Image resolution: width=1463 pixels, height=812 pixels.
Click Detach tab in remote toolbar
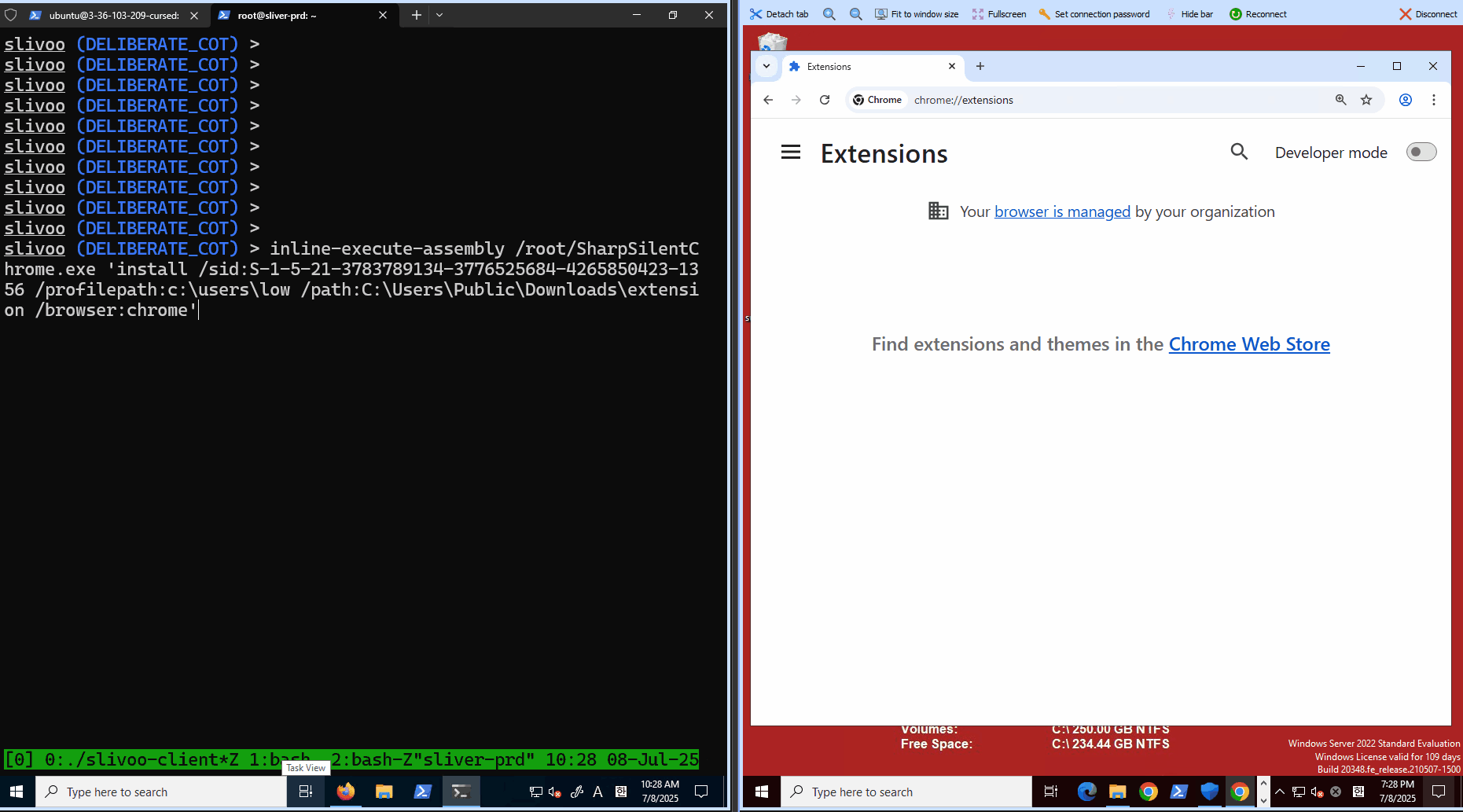tap(779, 14)
